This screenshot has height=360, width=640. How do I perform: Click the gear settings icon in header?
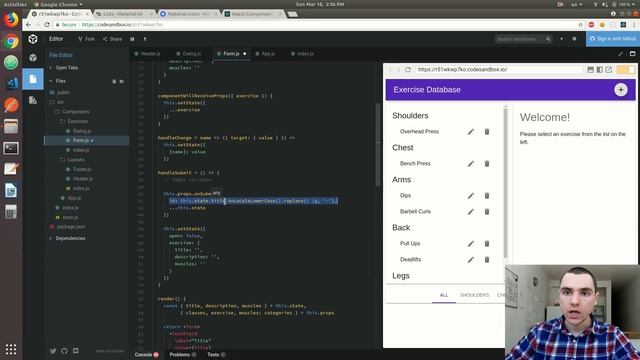[574, 39]
